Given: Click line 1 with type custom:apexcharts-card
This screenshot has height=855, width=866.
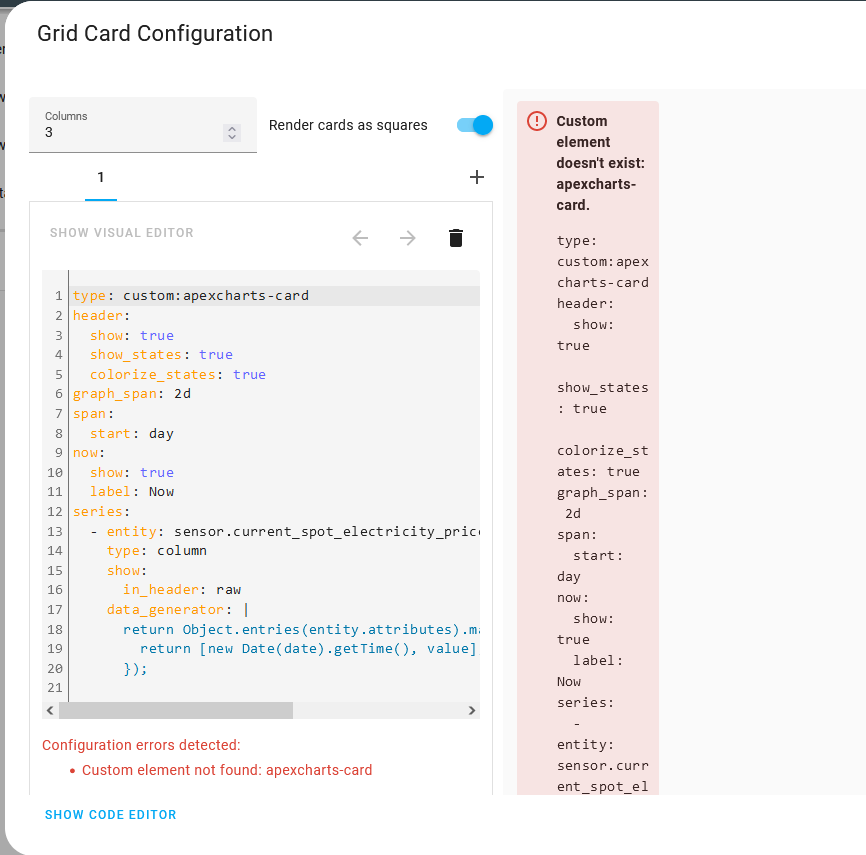Looking at the screenshot, I should point(276,295).
